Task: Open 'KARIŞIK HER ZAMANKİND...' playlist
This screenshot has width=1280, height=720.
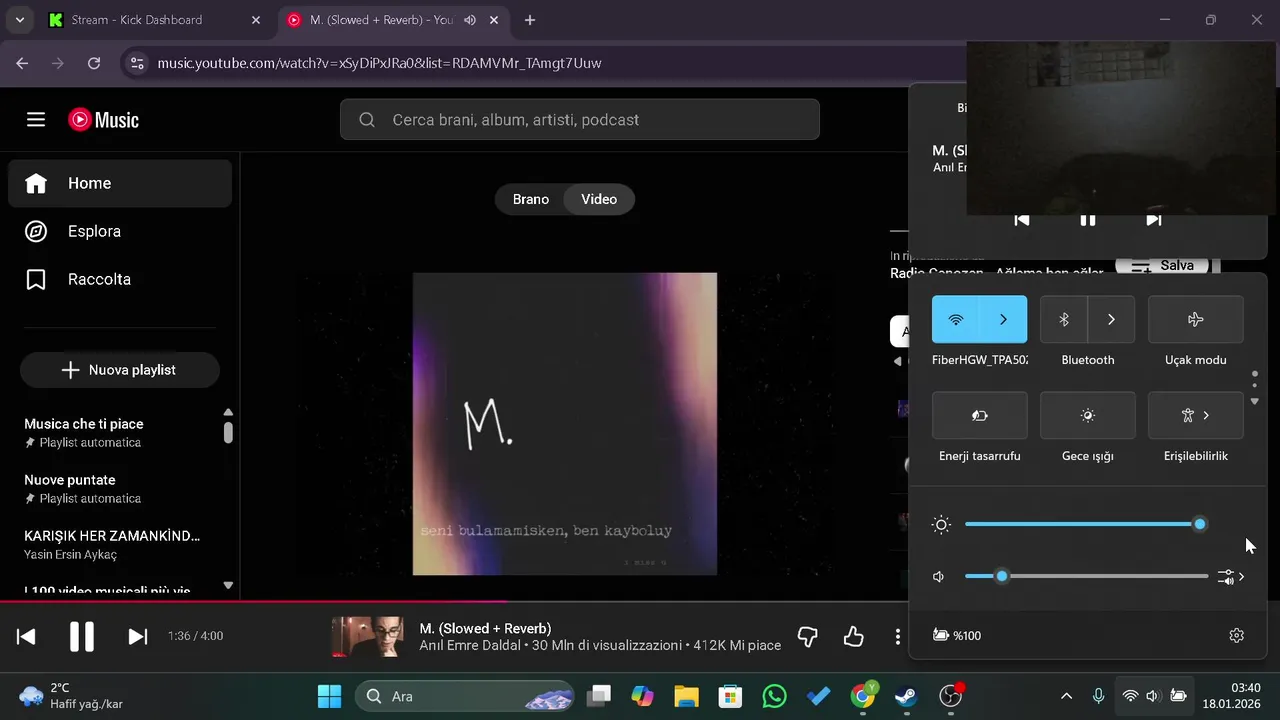Action: coord(112,544)
